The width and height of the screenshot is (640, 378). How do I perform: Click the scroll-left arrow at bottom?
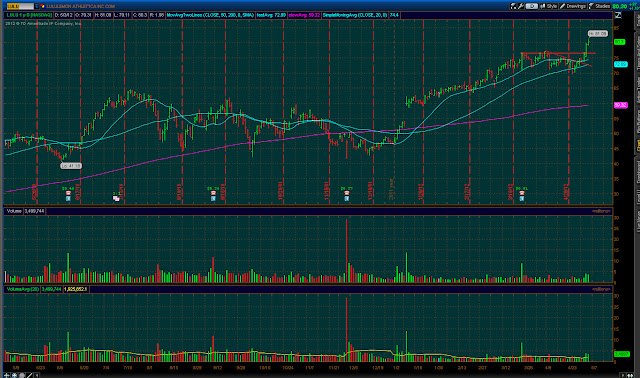point(37,375)
